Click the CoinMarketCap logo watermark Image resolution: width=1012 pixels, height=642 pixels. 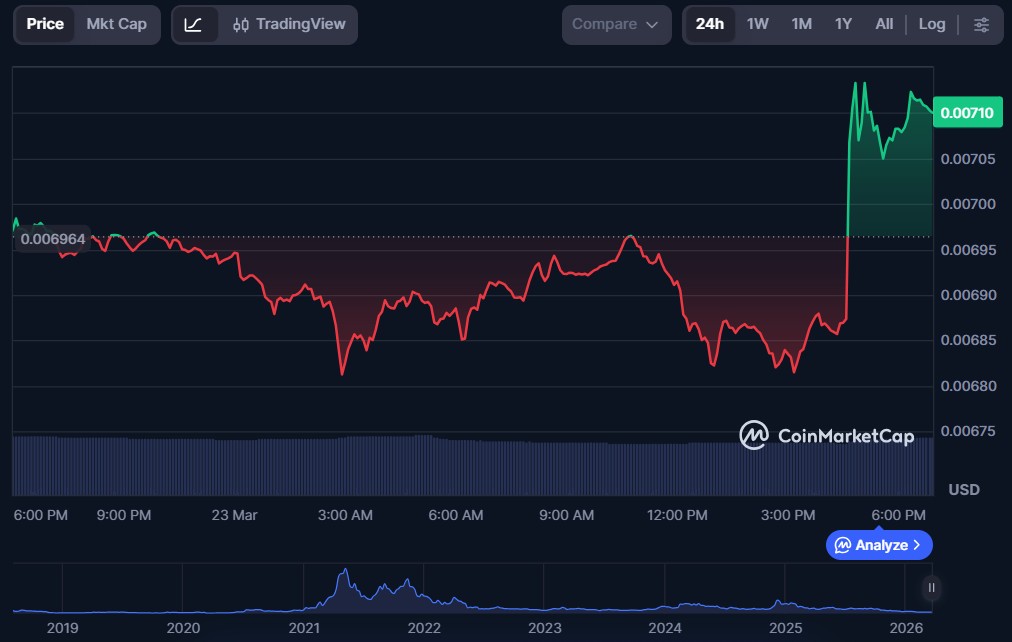(826, 435)
